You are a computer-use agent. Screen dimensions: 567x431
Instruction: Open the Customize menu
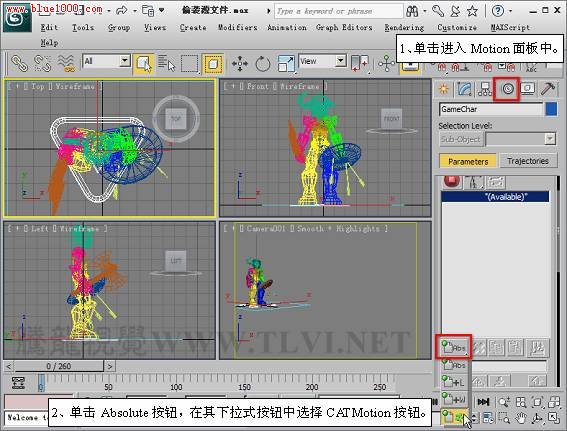[457, 27]
